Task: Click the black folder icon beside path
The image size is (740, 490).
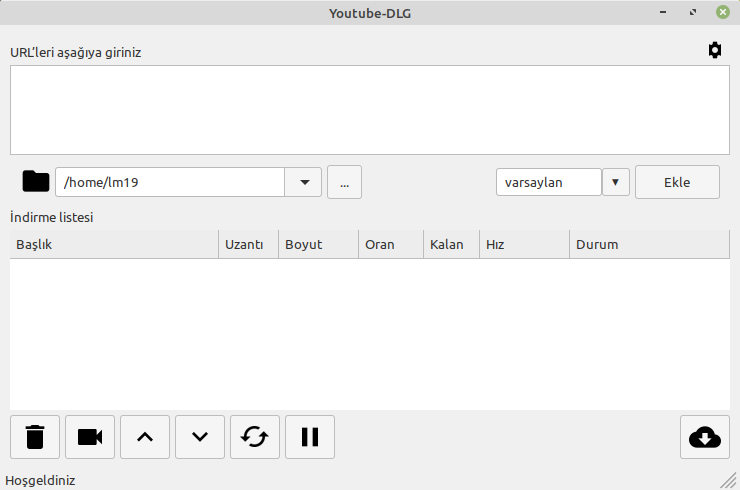Action: click(36, 181)
